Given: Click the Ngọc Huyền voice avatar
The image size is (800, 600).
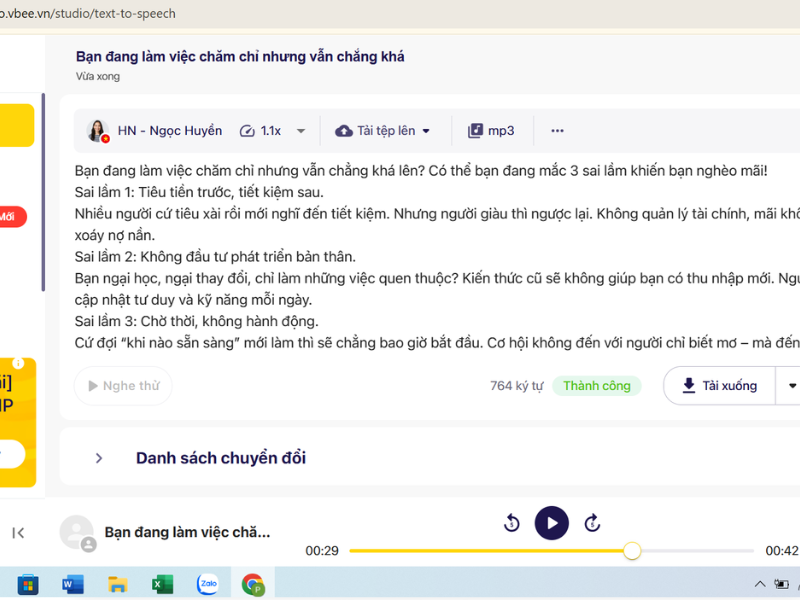Looking at the screenshot, I should pyautogui.click(x=97, y=131).
